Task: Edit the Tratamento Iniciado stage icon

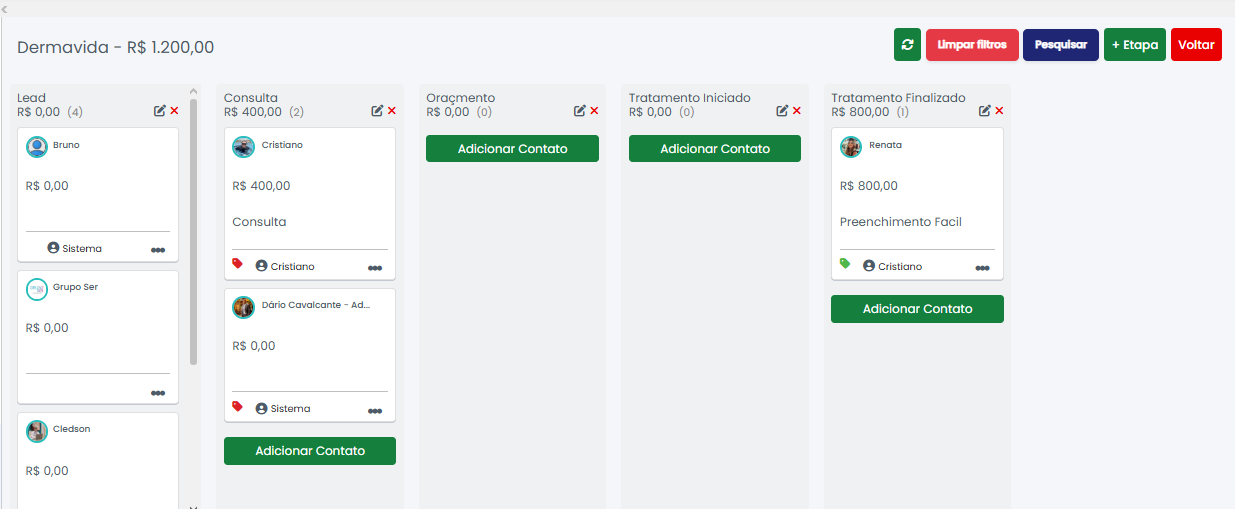Action: (x=782, y=111)
